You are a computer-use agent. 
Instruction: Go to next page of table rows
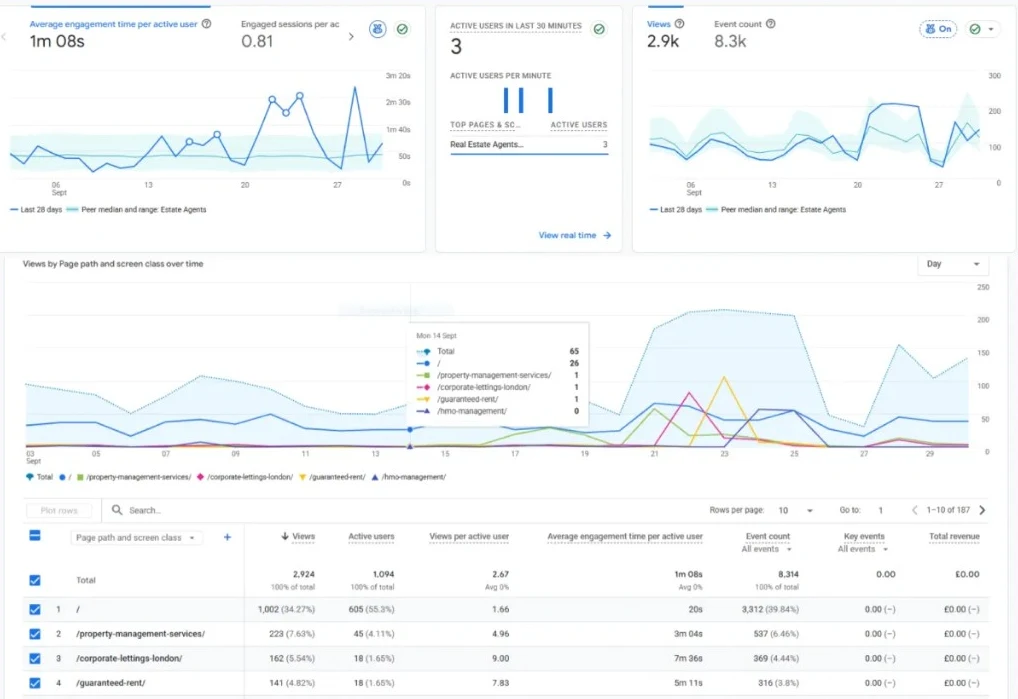pyautogui.click(x=982, y=510)
